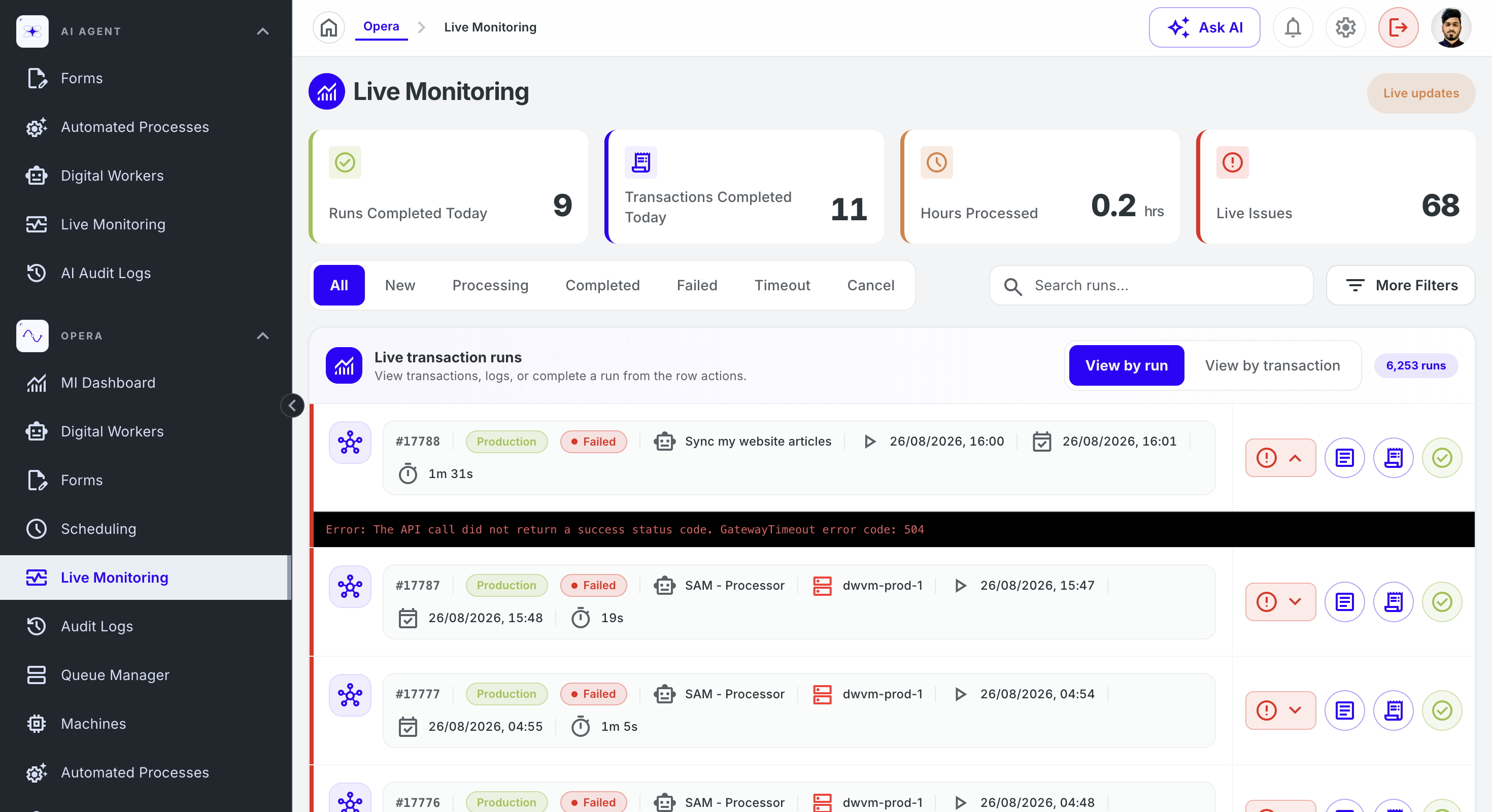Screen dimensions: 1492x812
Task: Click the Transactions Completed Today card
Action: pos(744,186)
